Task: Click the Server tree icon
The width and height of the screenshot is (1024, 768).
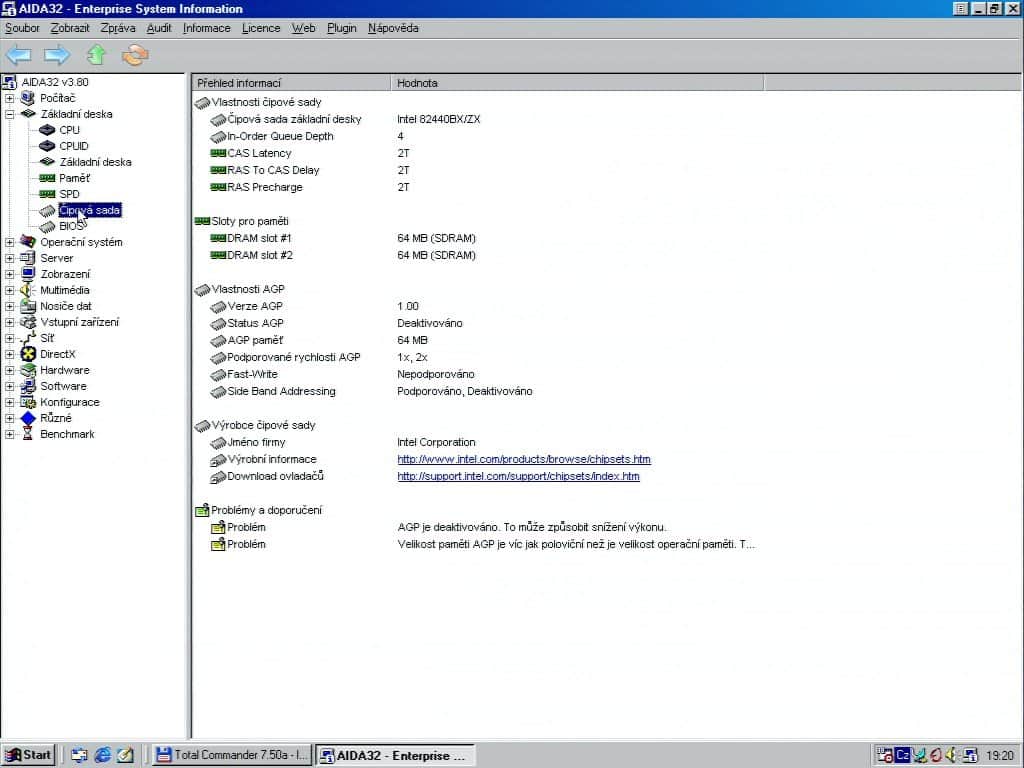Action: [27, 258]
